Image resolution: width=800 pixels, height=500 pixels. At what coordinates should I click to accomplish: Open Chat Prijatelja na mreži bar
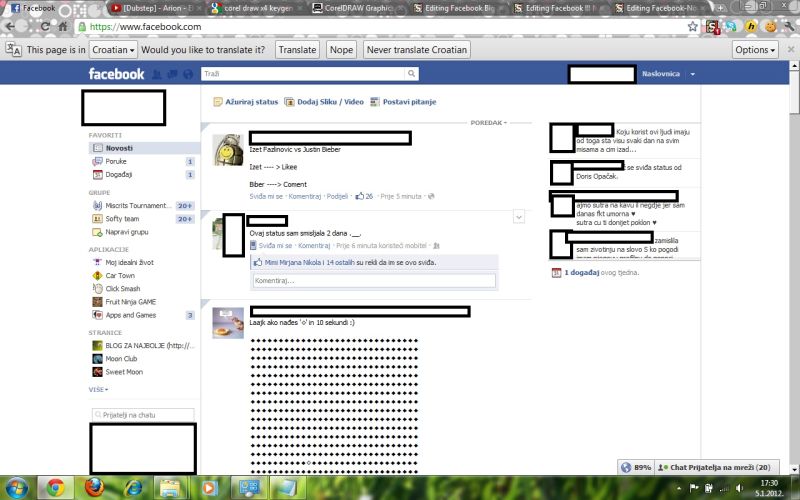coord(717,467)
